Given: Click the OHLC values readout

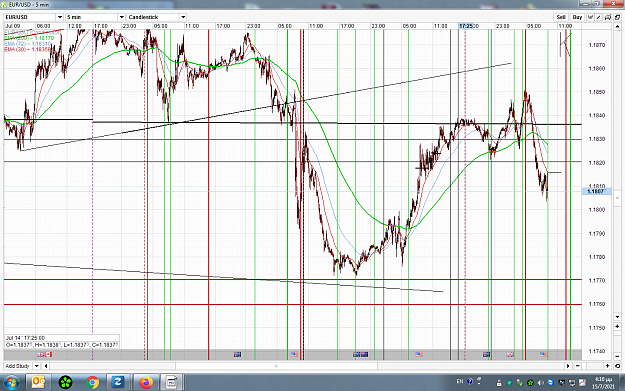Looking at the screenshot, I should [62, 345].
